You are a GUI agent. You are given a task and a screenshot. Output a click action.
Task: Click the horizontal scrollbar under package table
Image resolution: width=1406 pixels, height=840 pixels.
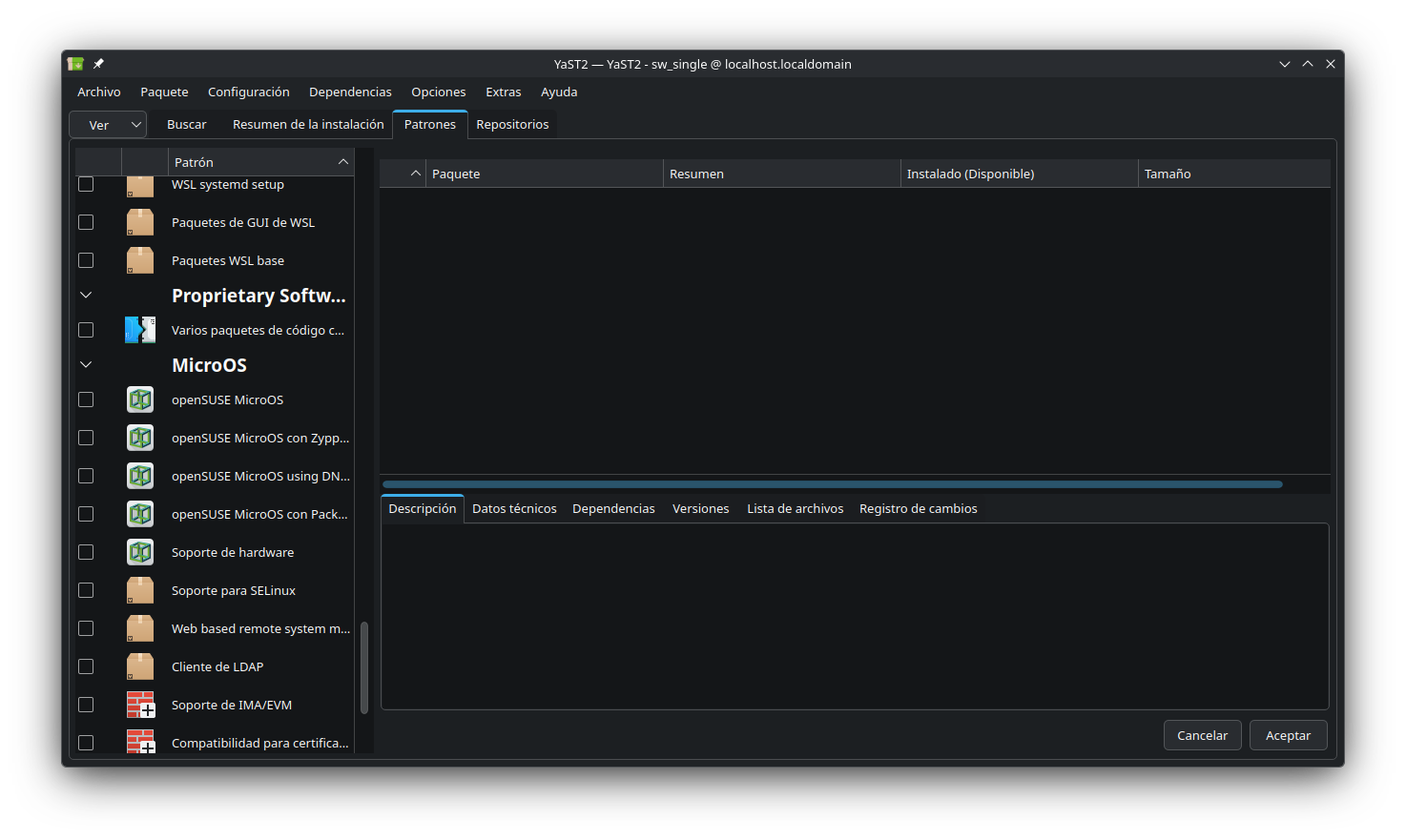coord(832,484)
